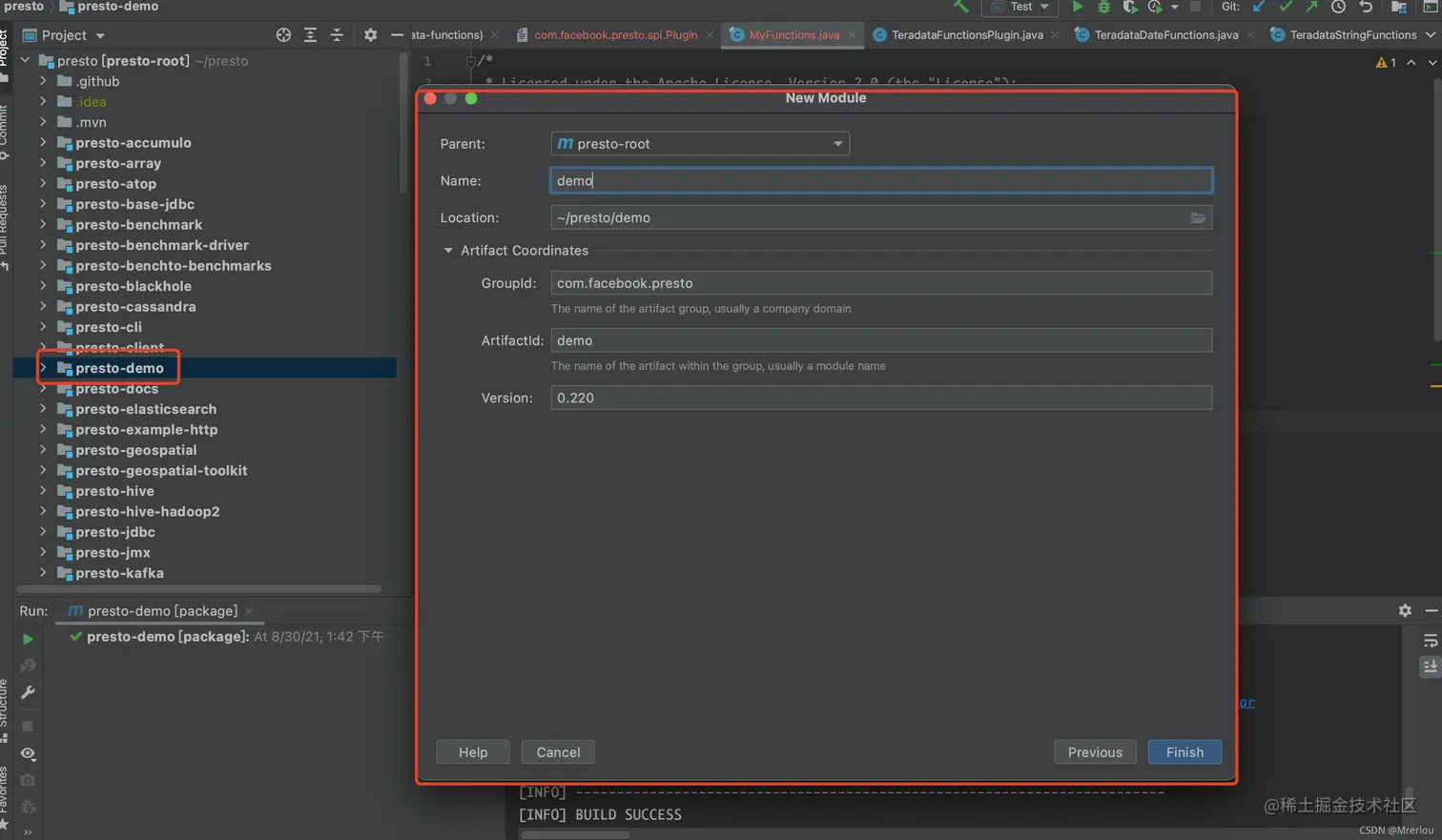Show hidden editor tabs chevron
This screenshot has height=840, width=1442.
click(x=1431, y=35)
